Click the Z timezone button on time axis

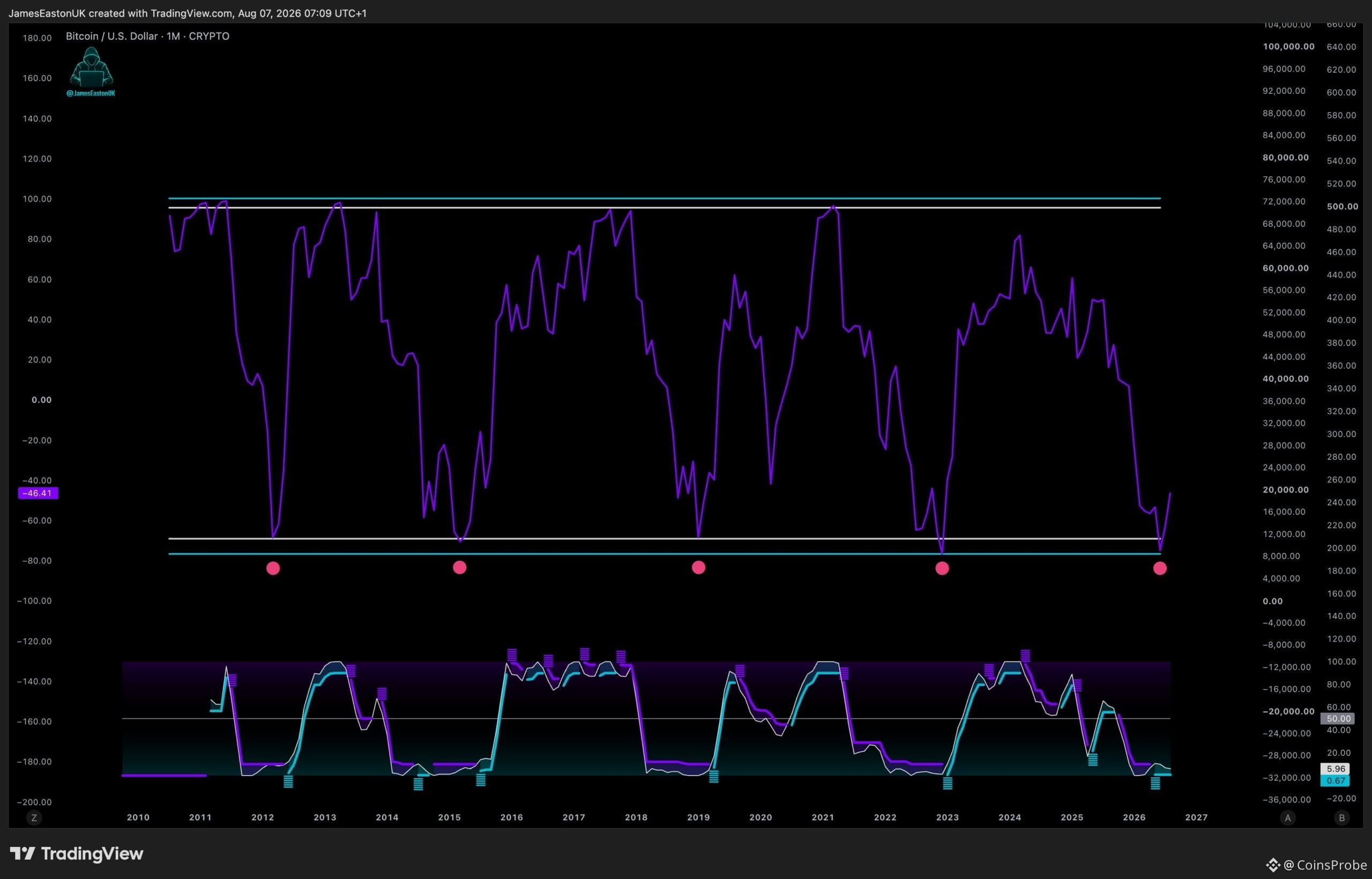click(x=34, y=818)
